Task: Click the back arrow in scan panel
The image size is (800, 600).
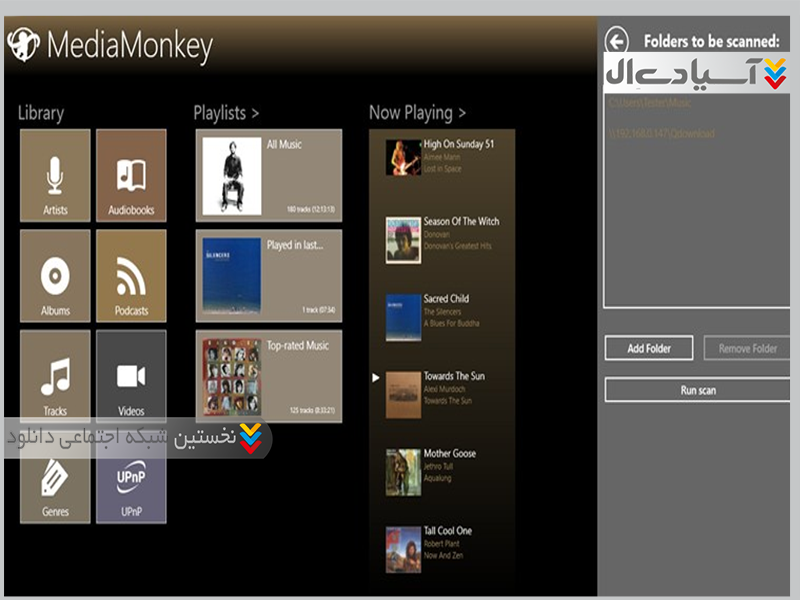Action: click(x=617, y=40)
